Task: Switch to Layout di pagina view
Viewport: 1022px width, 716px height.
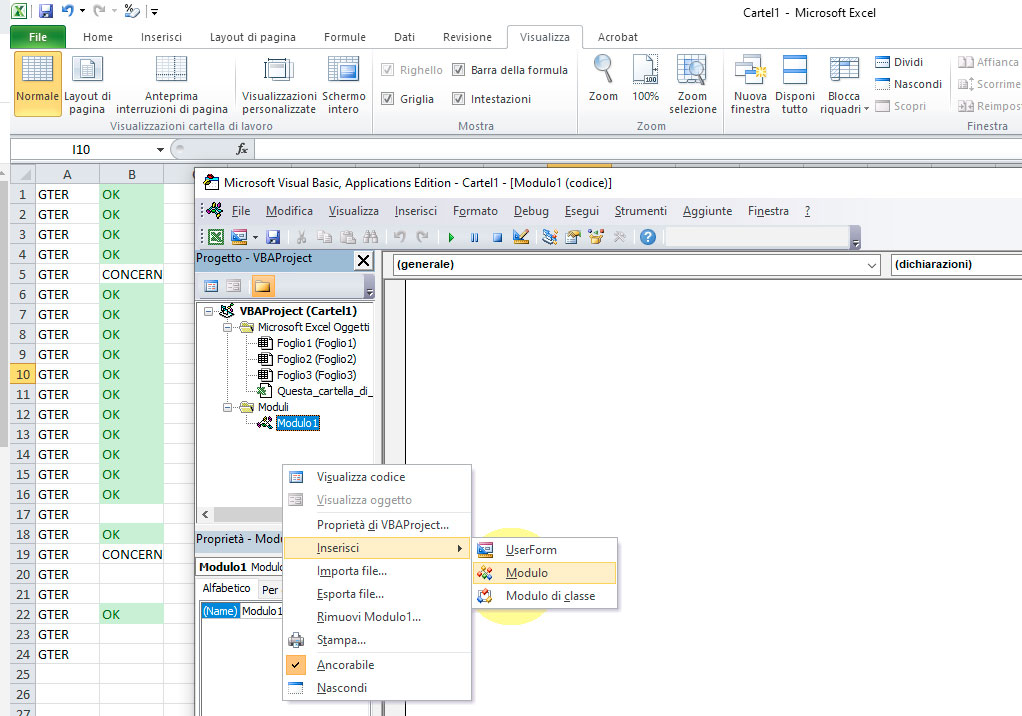Action: tap(87, 84)
